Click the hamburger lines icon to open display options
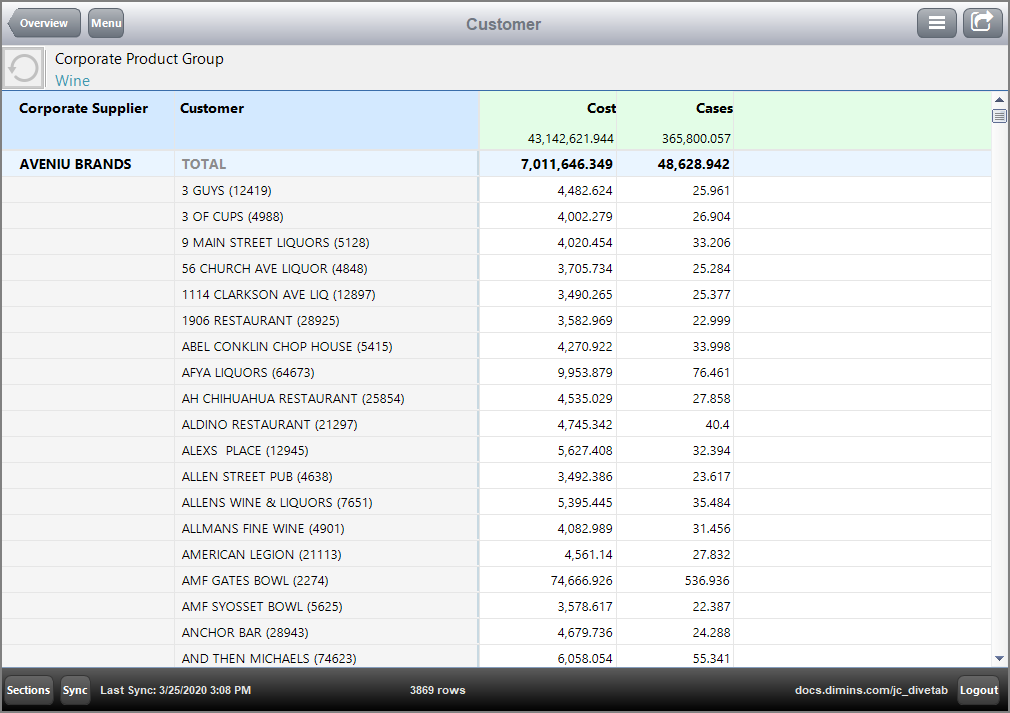 tap(936, 22)
